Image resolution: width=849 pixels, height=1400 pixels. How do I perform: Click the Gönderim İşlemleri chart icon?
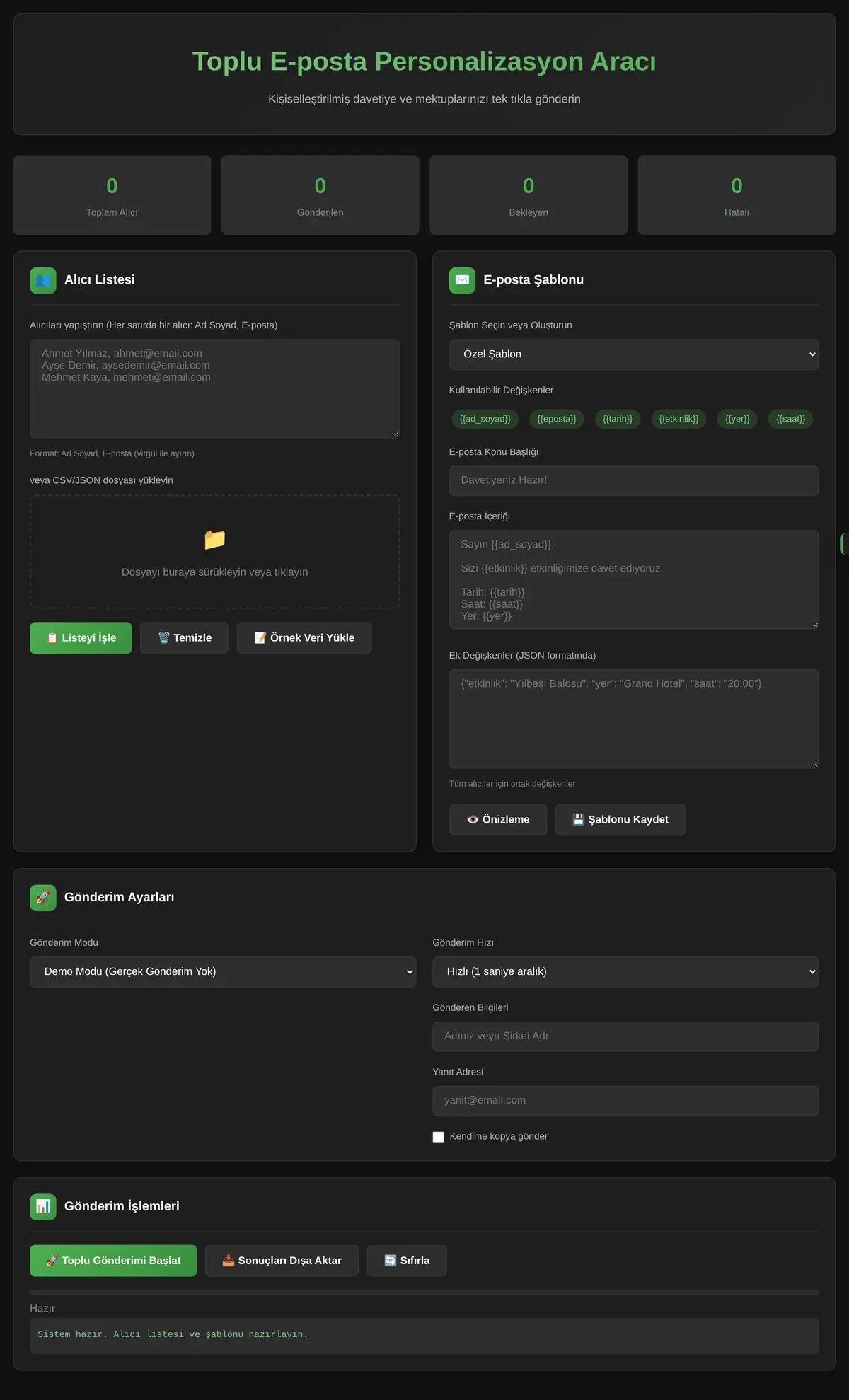(x=43, y=1207)
